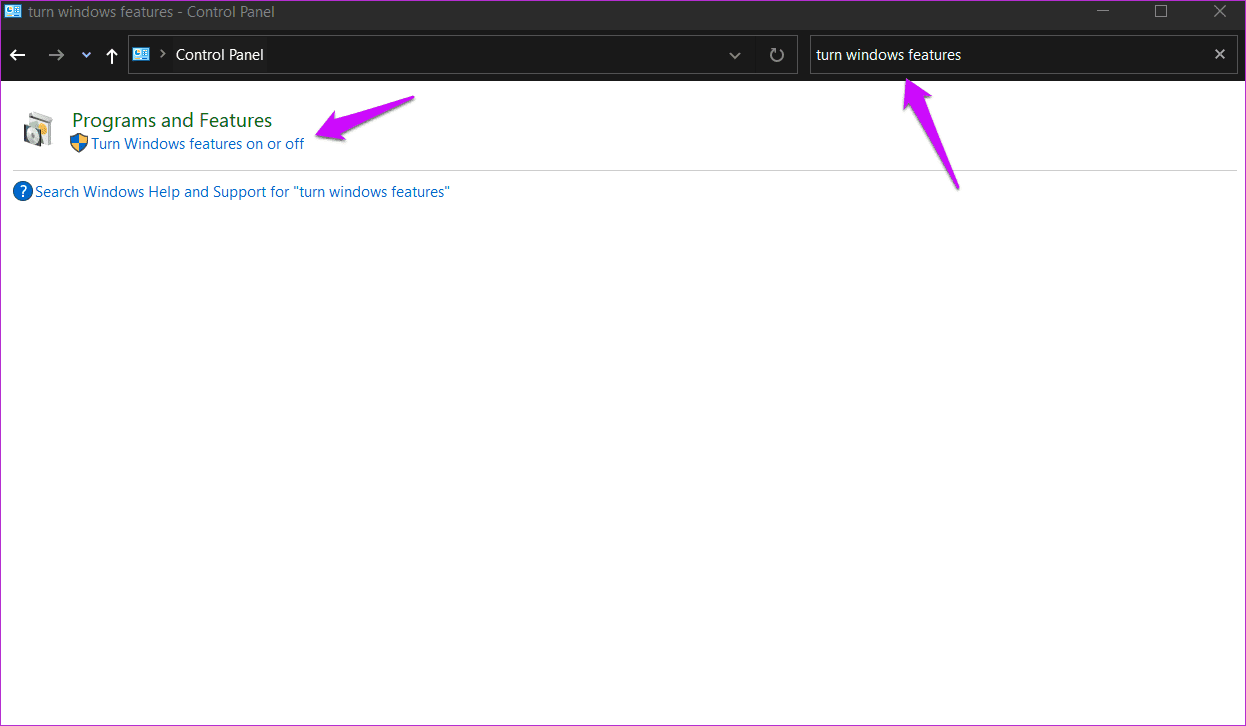Click the forward navigation arrow
The width and height of the screenshot is (1246, 726).
point(56,55)
